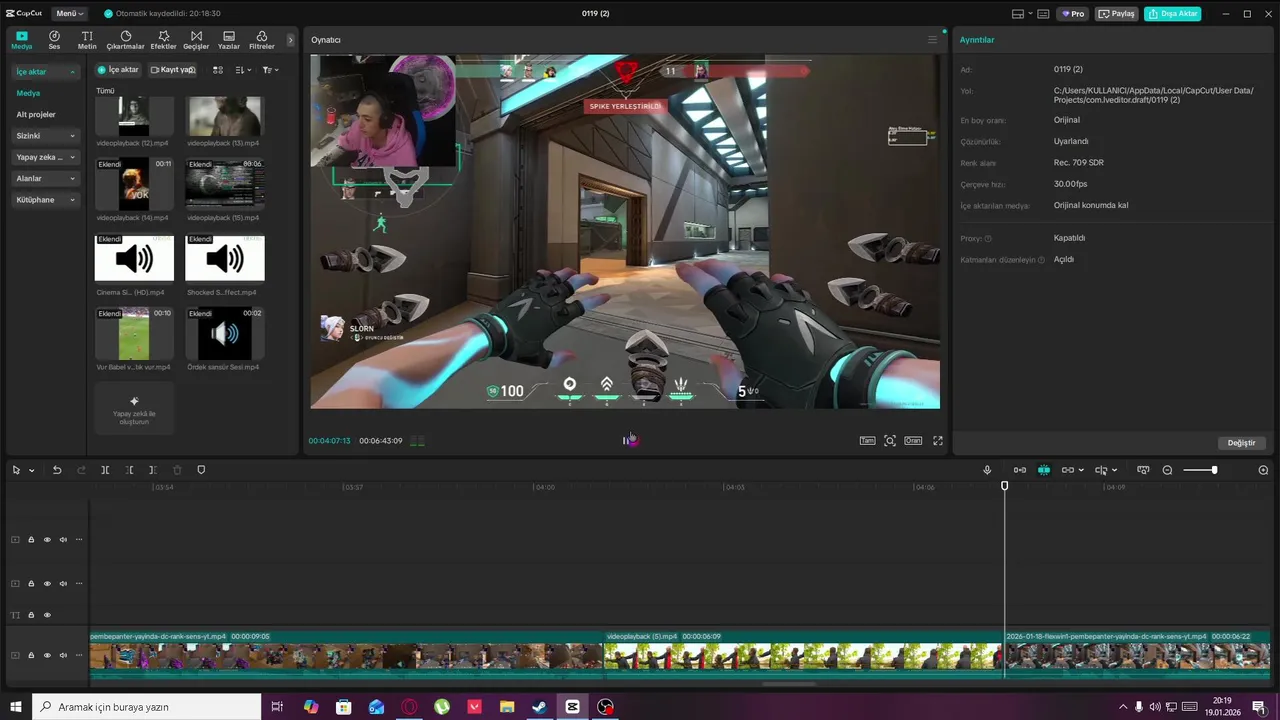Switch to the Metin text tab
The height and width of the screenshot is (720, 1280).
point(87,40)
